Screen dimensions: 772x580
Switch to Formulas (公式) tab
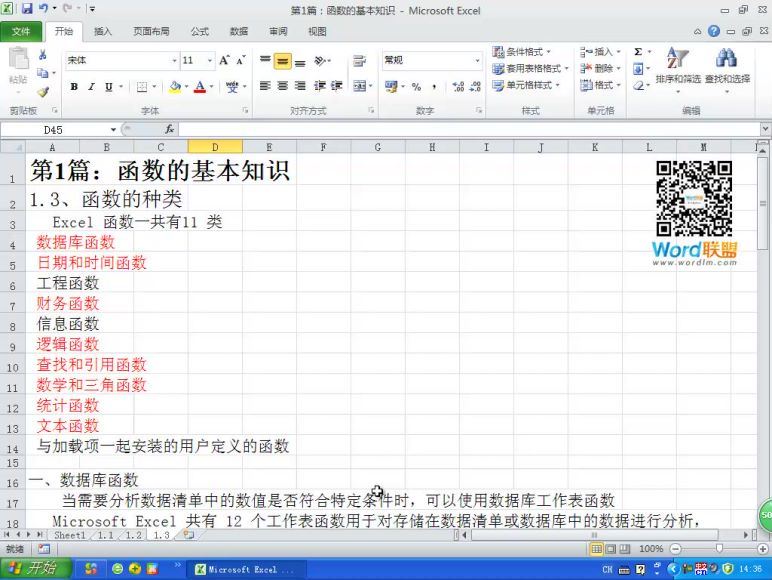[x=199, y=32]
